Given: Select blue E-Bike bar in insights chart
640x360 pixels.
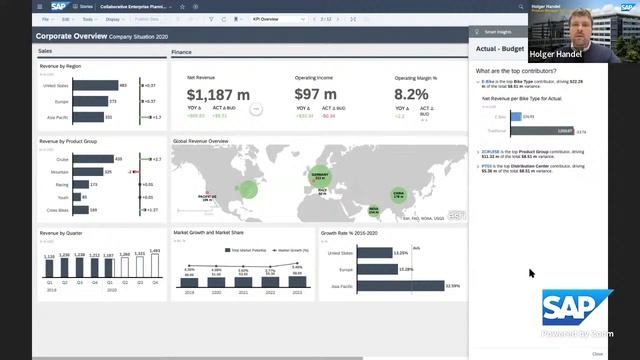Looking at the screenshot, I should tap(516, 116).
